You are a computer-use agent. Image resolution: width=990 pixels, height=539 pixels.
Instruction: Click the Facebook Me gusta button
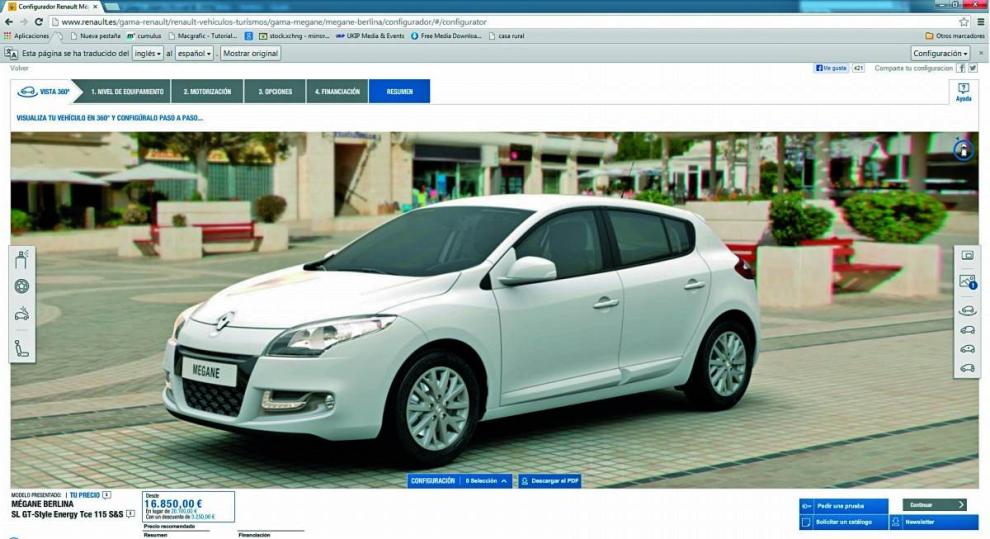point(831,68)
